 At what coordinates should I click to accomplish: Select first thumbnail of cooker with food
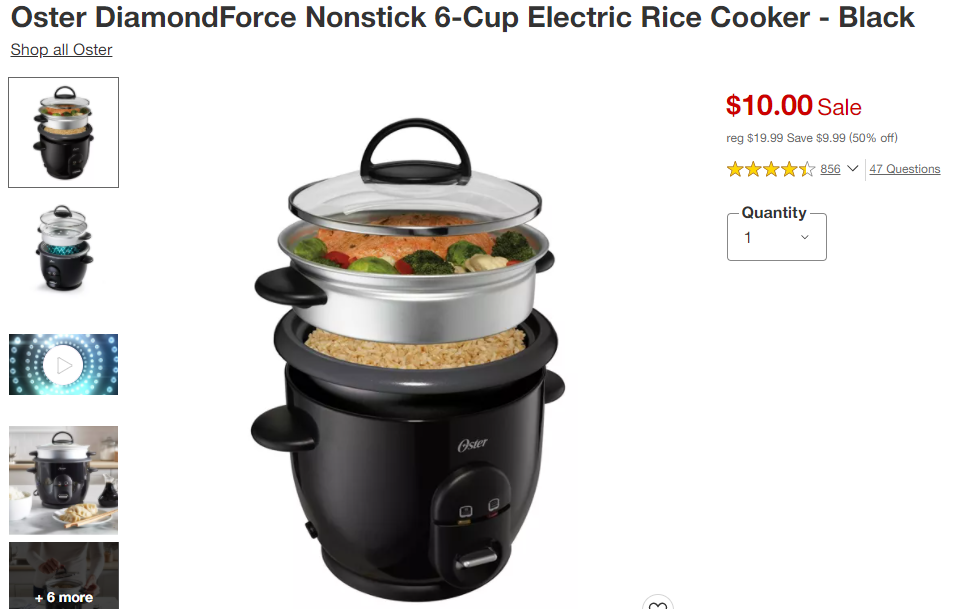64,132
